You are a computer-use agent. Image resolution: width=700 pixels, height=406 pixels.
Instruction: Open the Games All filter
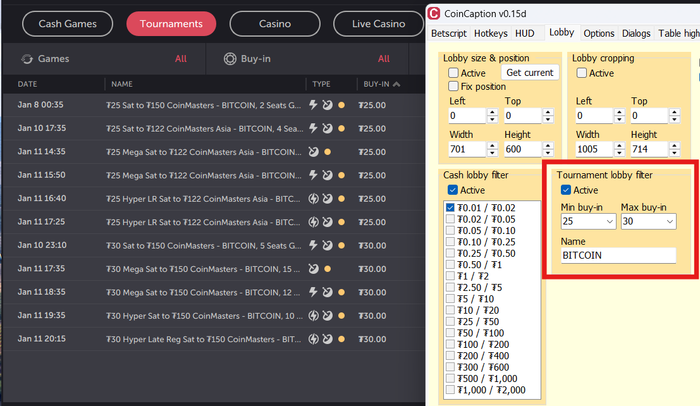(181, 59)
